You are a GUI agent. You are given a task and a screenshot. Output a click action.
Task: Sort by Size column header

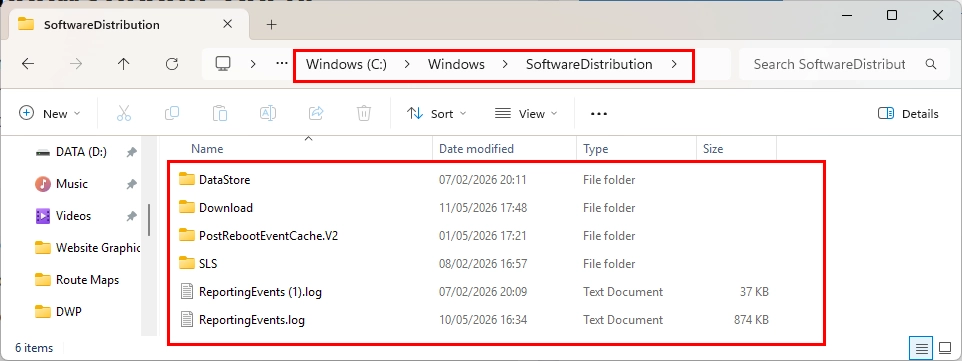pos(713,149)
